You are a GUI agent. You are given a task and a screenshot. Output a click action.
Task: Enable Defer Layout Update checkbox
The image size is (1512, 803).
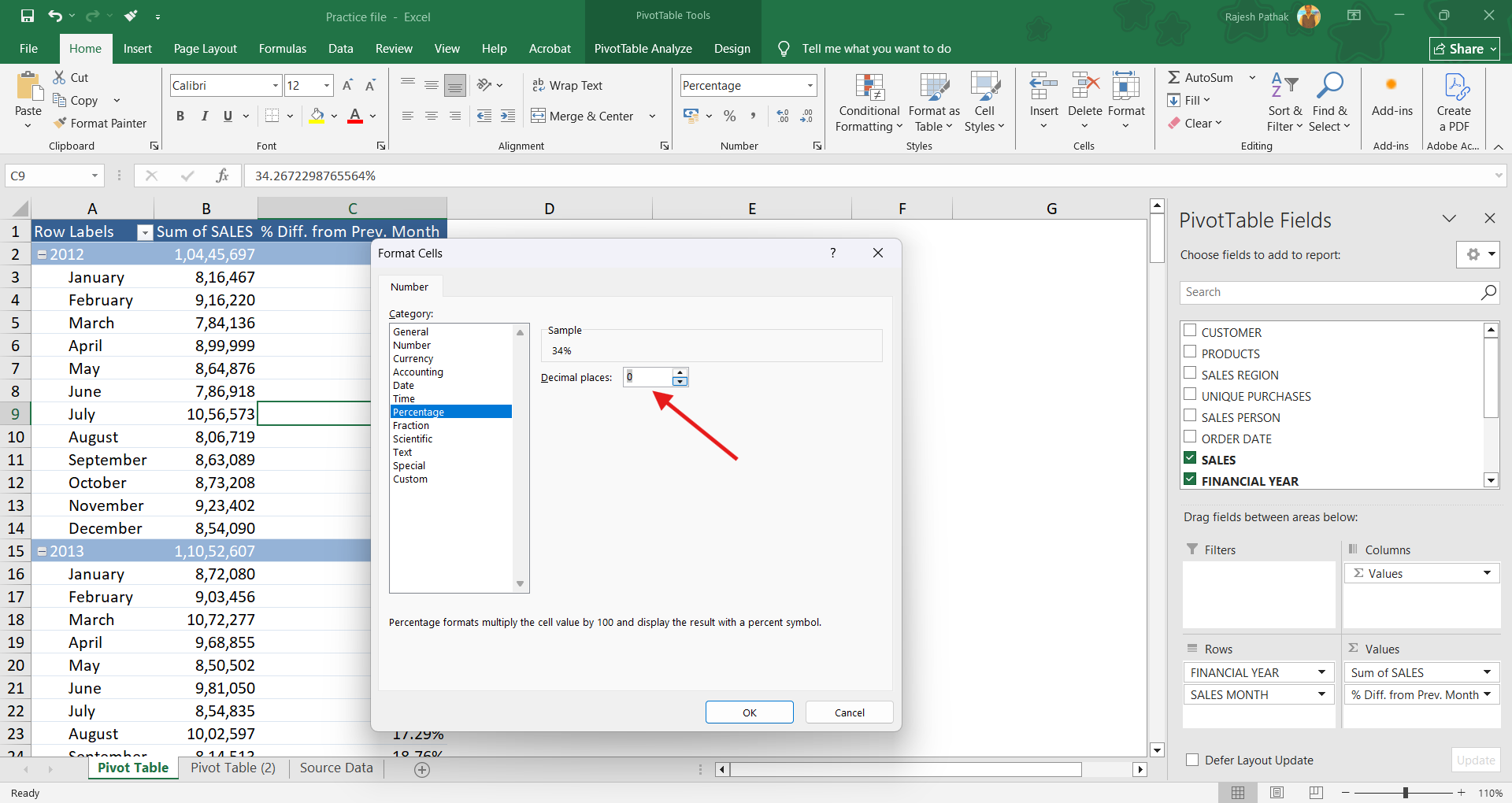tap(1192, 760)
